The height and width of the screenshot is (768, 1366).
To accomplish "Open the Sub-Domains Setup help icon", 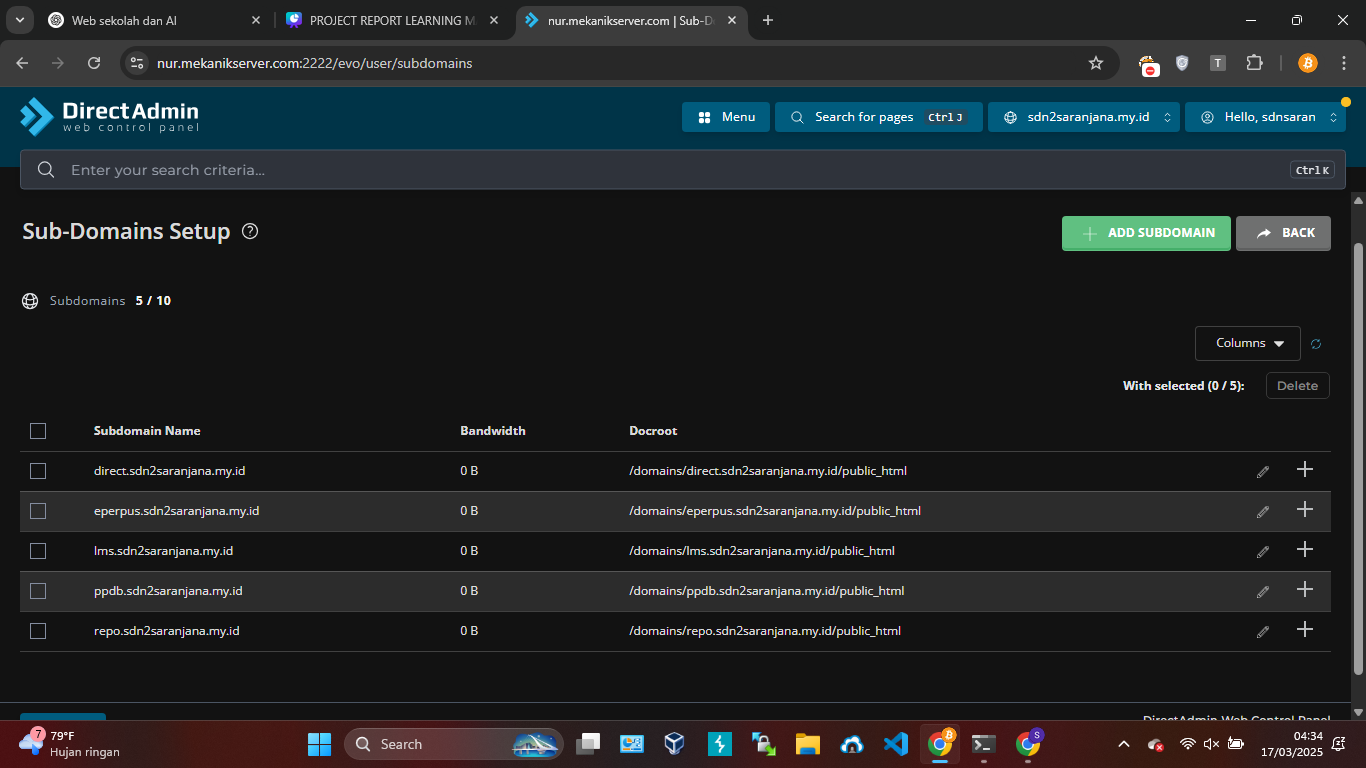I will pos(250,231).
